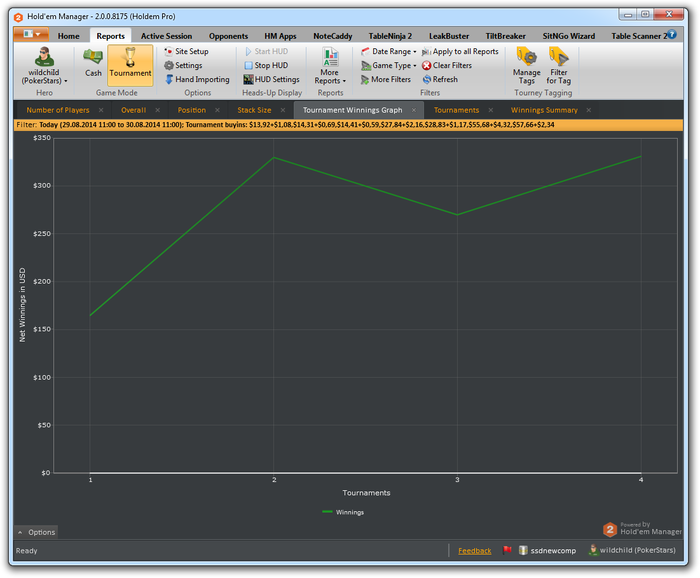Click Clear Filters red icon
This screenshot has width=700, height=578.
click(x=426, y=66)
